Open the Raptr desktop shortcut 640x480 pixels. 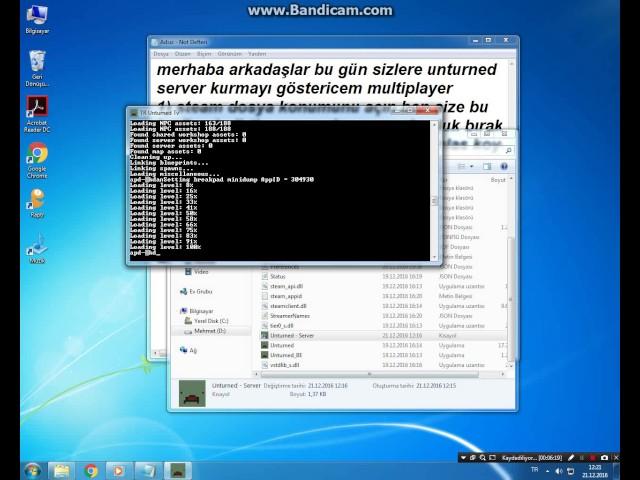pyautogui.click(x=37, y=203)
